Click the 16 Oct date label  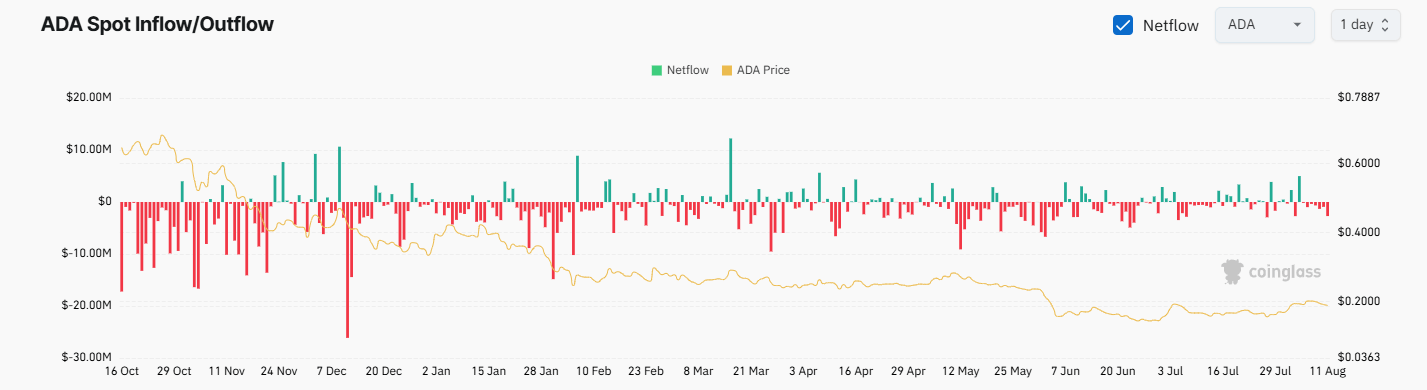122,370
